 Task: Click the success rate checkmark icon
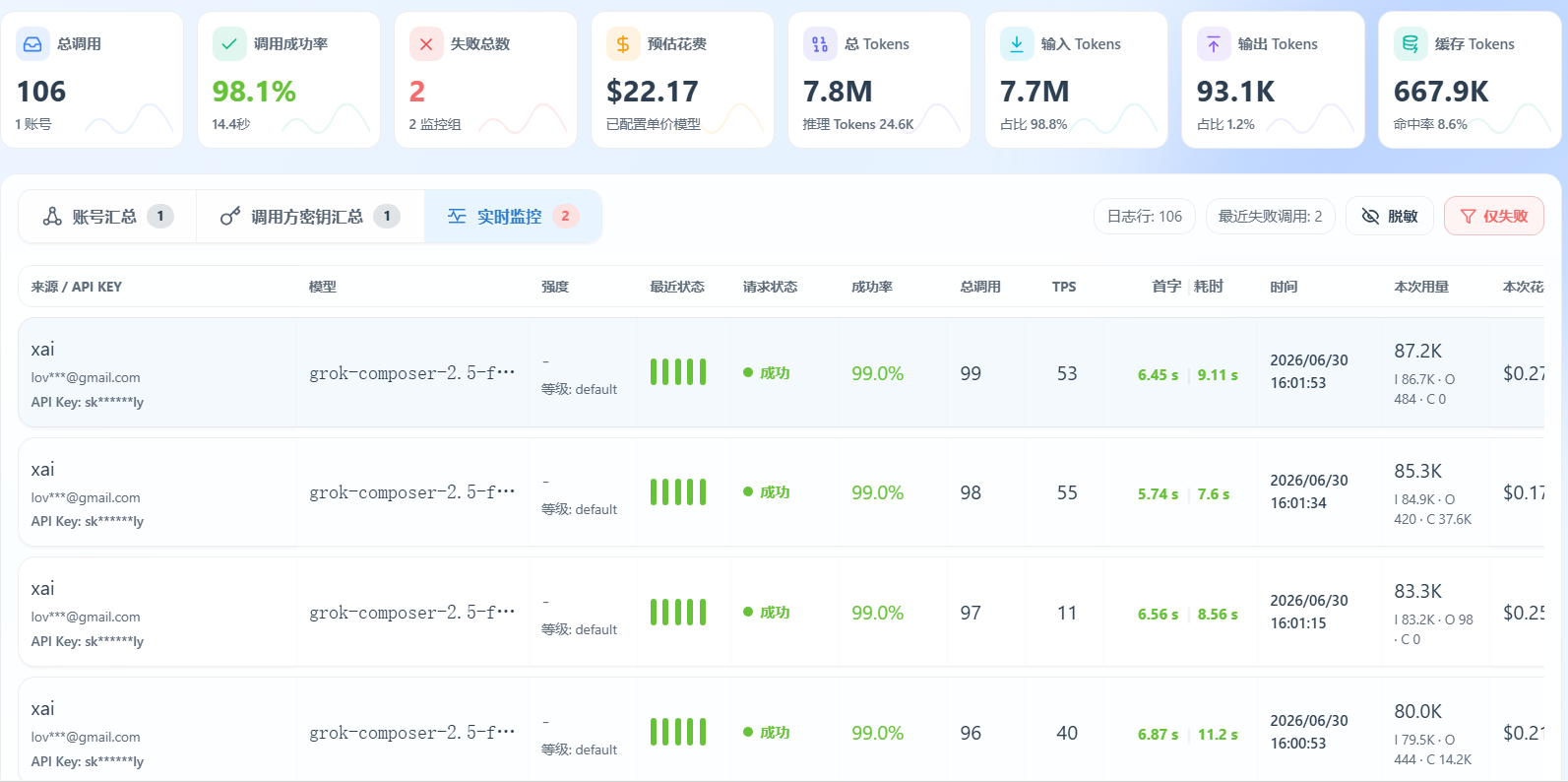coord(229,44)
